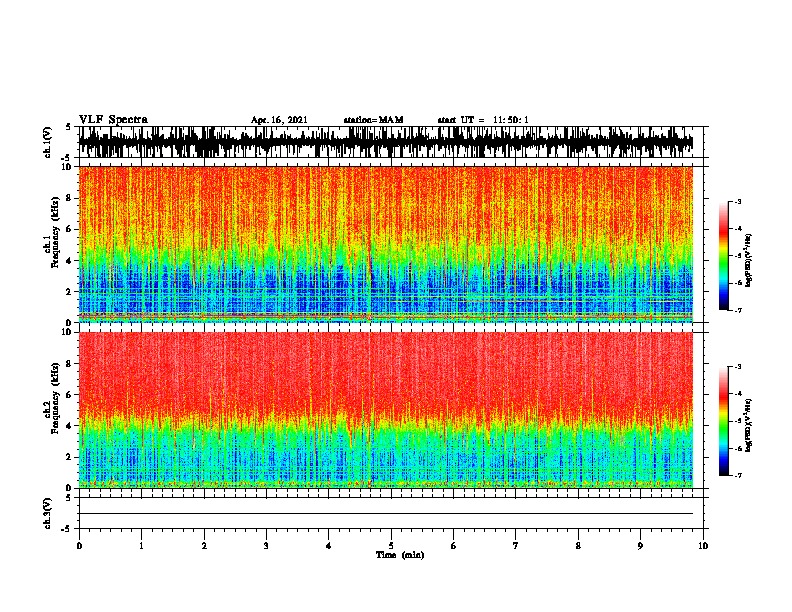Viewport: 792px width, 612px height.
Task: Click the "8" minute tick label on time axis
Action: 578,546
